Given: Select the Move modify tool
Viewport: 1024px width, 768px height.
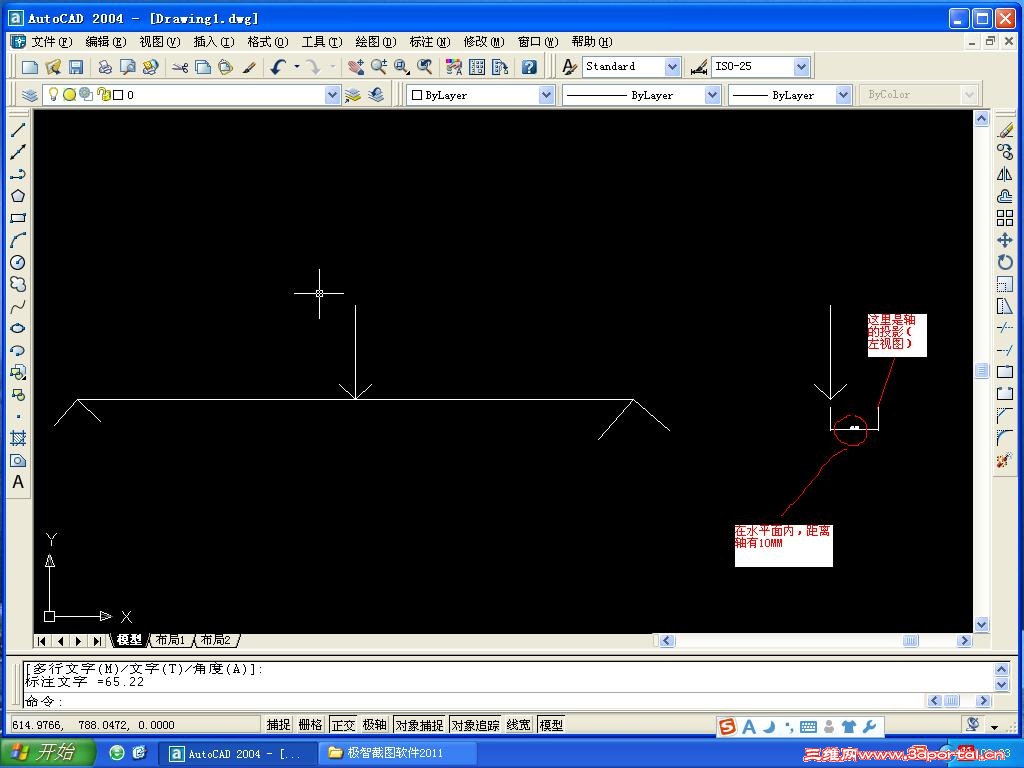Looking at the screenshot, I should pyautogui.click(x=1005, y=240).
